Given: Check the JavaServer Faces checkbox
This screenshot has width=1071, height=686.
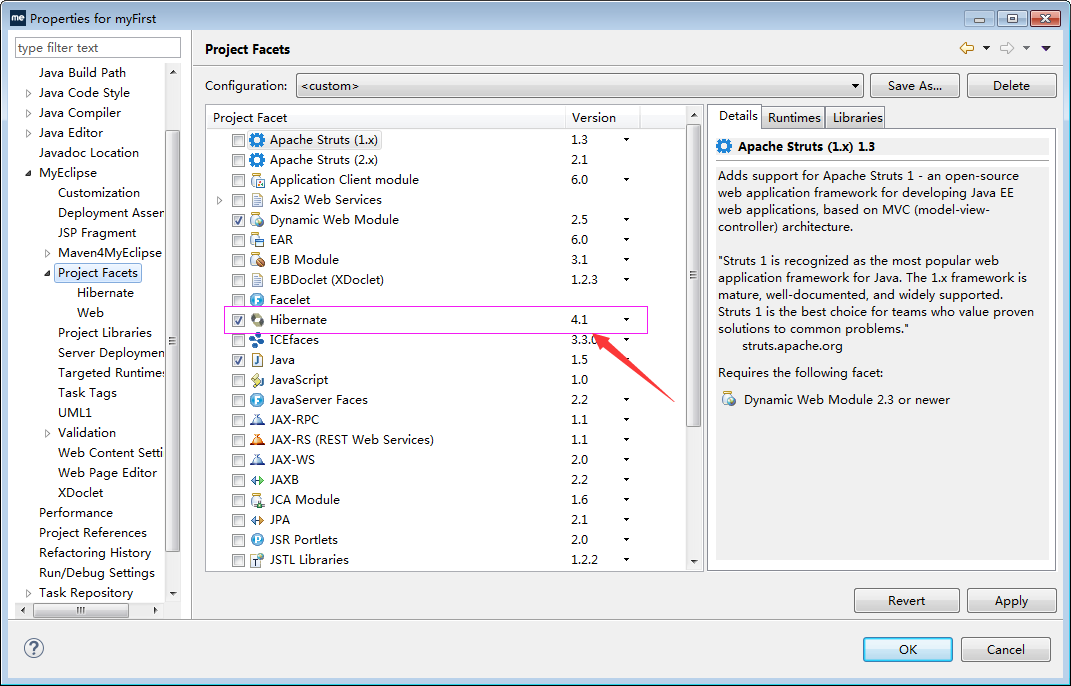Looking at the screenshot, I should pyautogui.click(x=238, y=400).
